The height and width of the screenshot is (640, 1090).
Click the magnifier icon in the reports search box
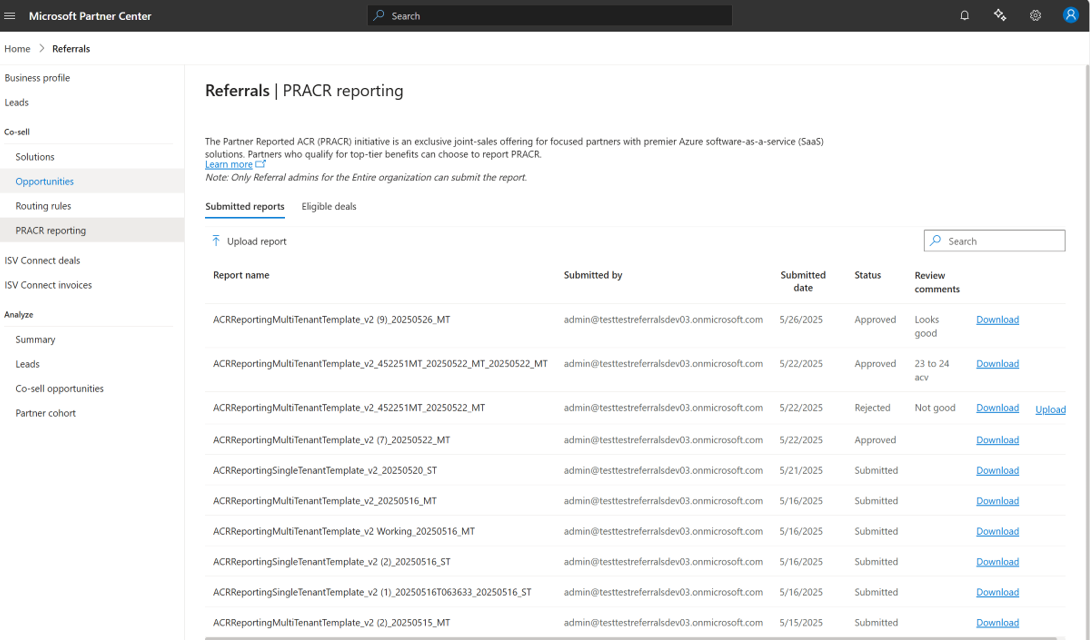point(936,240)
